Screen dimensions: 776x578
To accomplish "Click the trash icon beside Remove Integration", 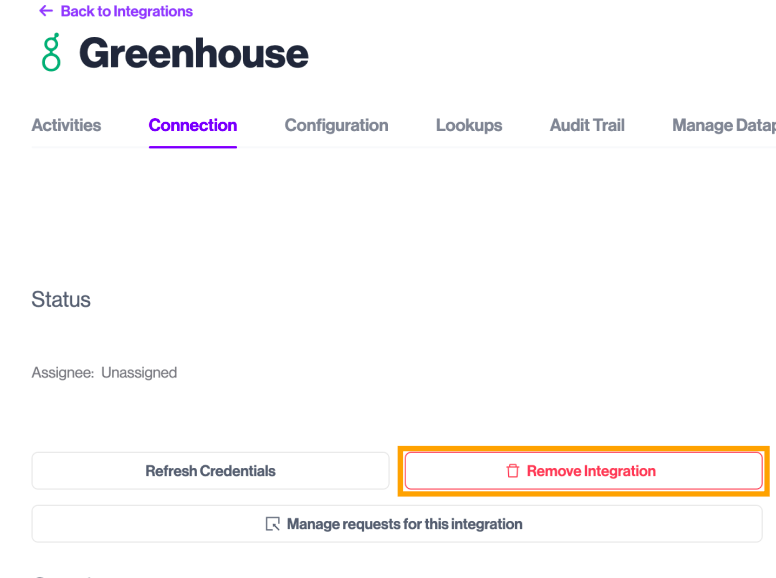I will [x=513, y=471].
